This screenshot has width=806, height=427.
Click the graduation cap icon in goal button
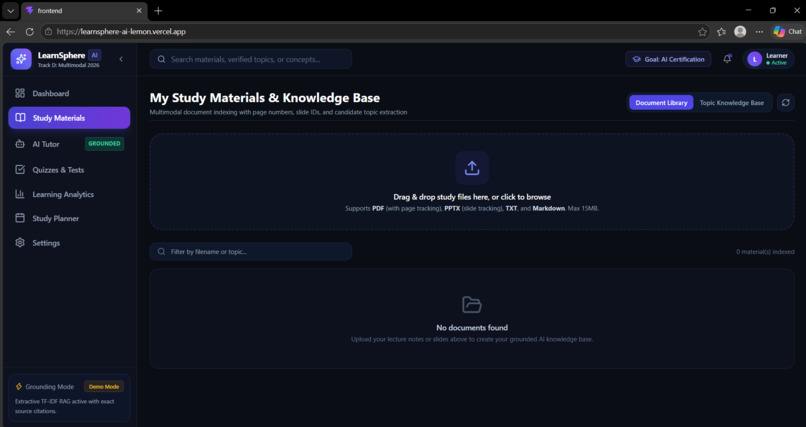tap(636, 59)
